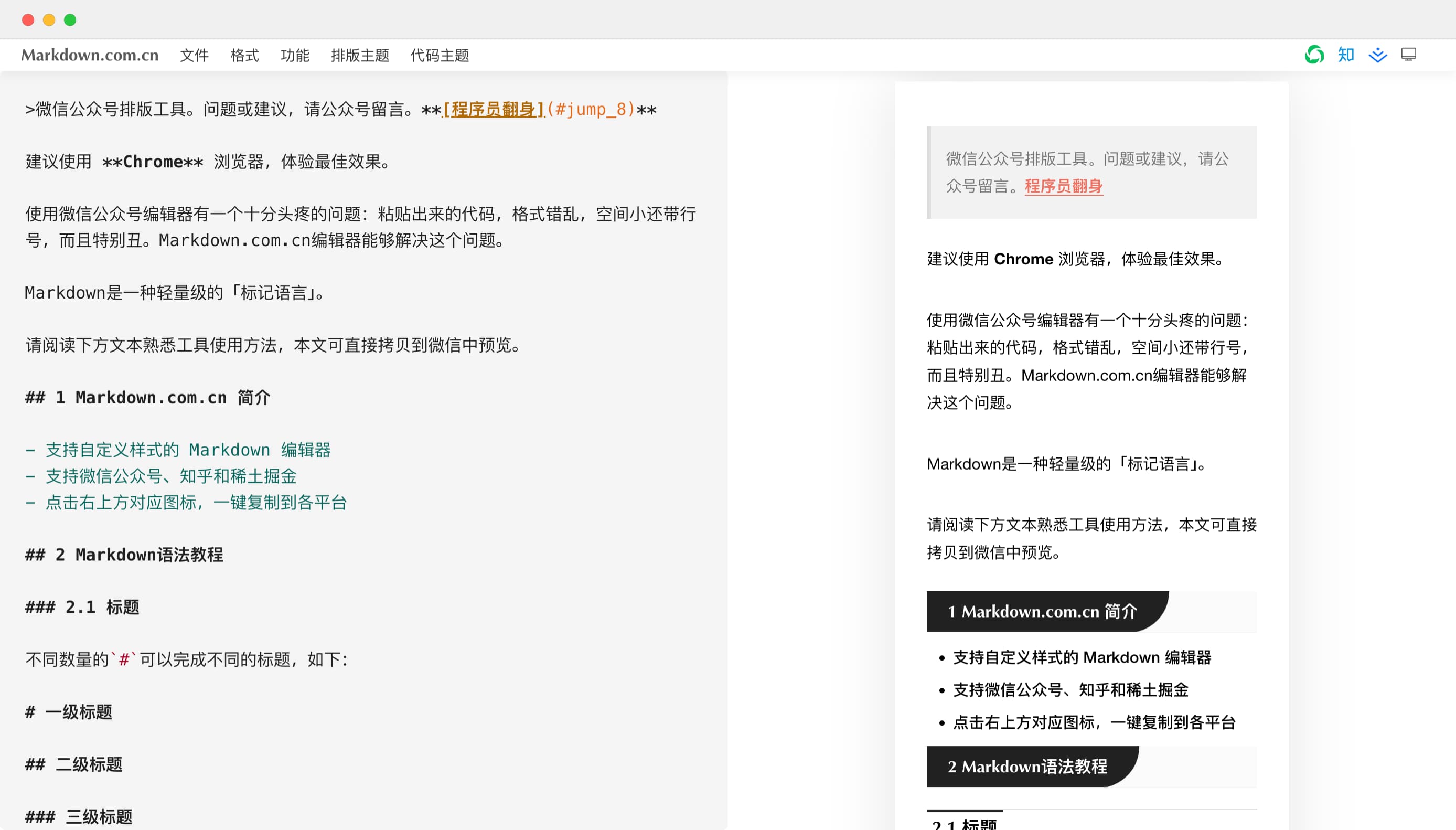Click the 程序员翻身 link in the preview
This screenshot has width=1456, height=830.
1063,186
